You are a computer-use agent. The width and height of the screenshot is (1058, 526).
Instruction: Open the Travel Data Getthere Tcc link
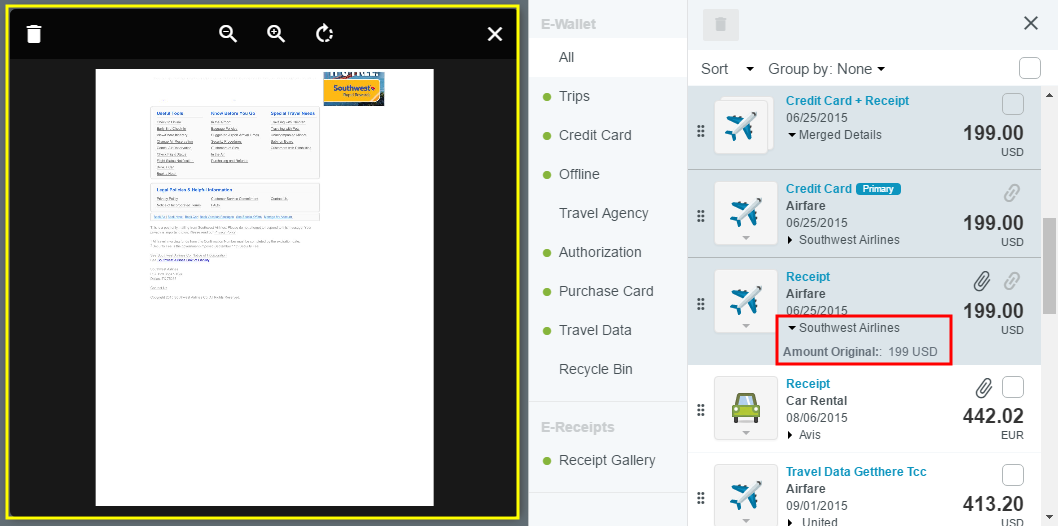point(855,471)
